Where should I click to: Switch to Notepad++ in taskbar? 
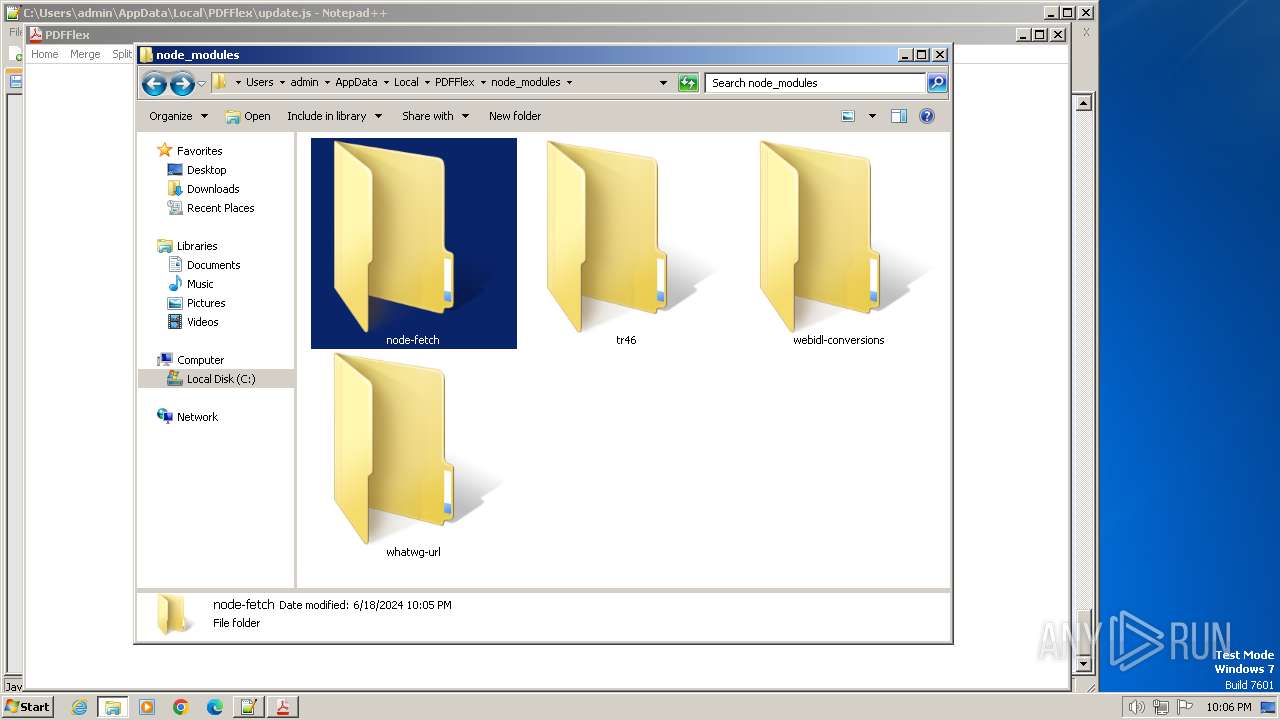tap(249, 707)
